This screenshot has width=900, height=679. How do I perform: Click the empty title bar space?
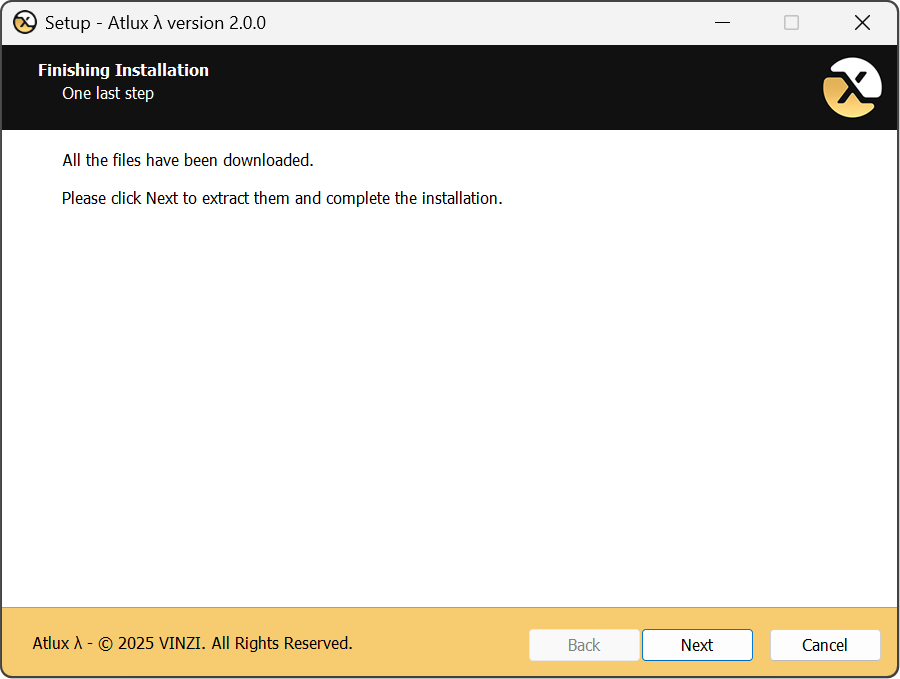[x=480, y=22]
